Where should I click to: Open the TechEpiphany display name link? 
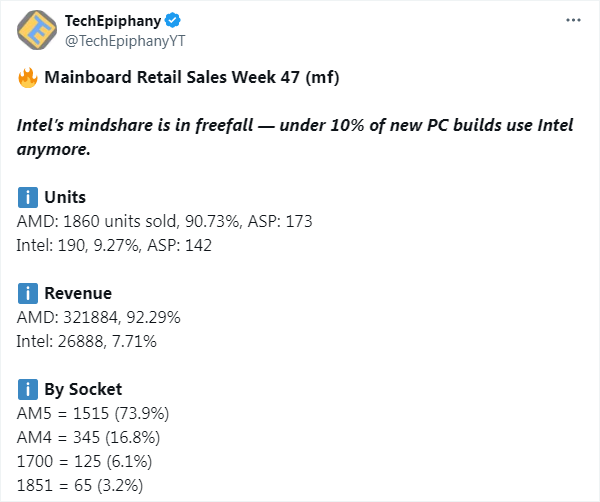click(113, 20)
